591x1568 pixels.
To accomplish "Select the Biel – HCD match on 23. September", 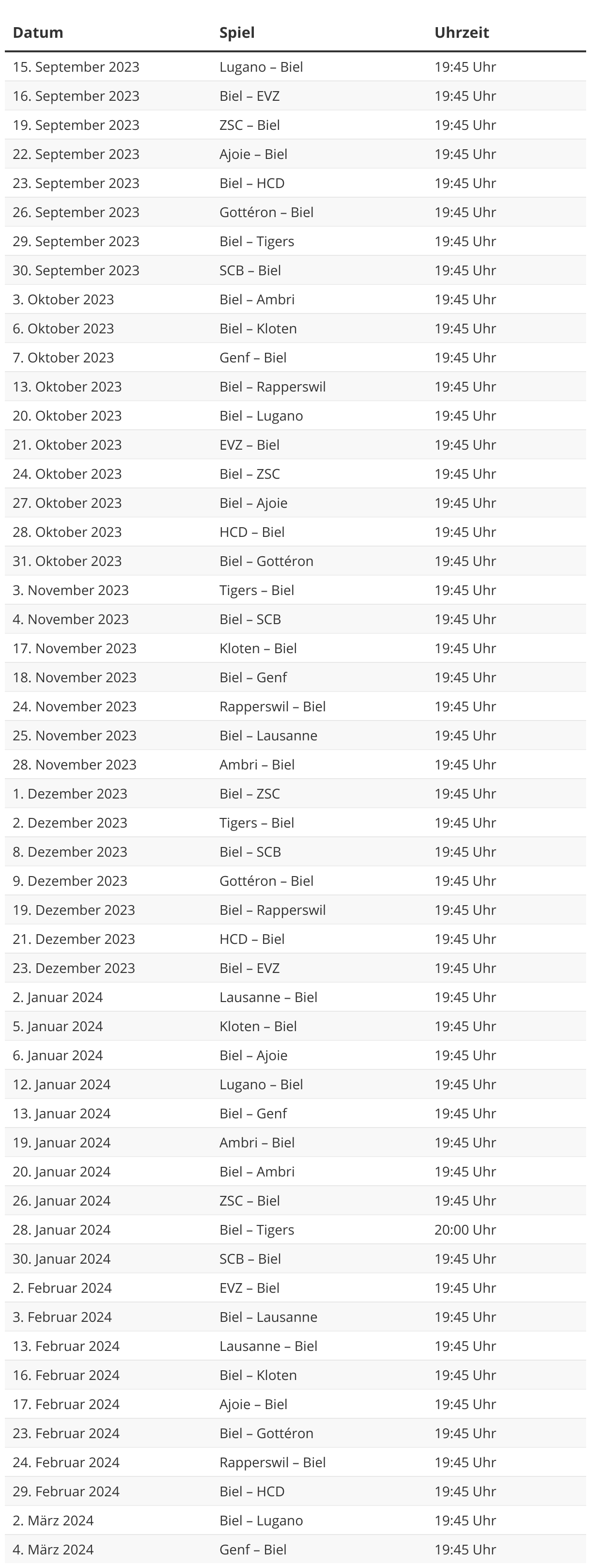I will (x=252, y=183).
